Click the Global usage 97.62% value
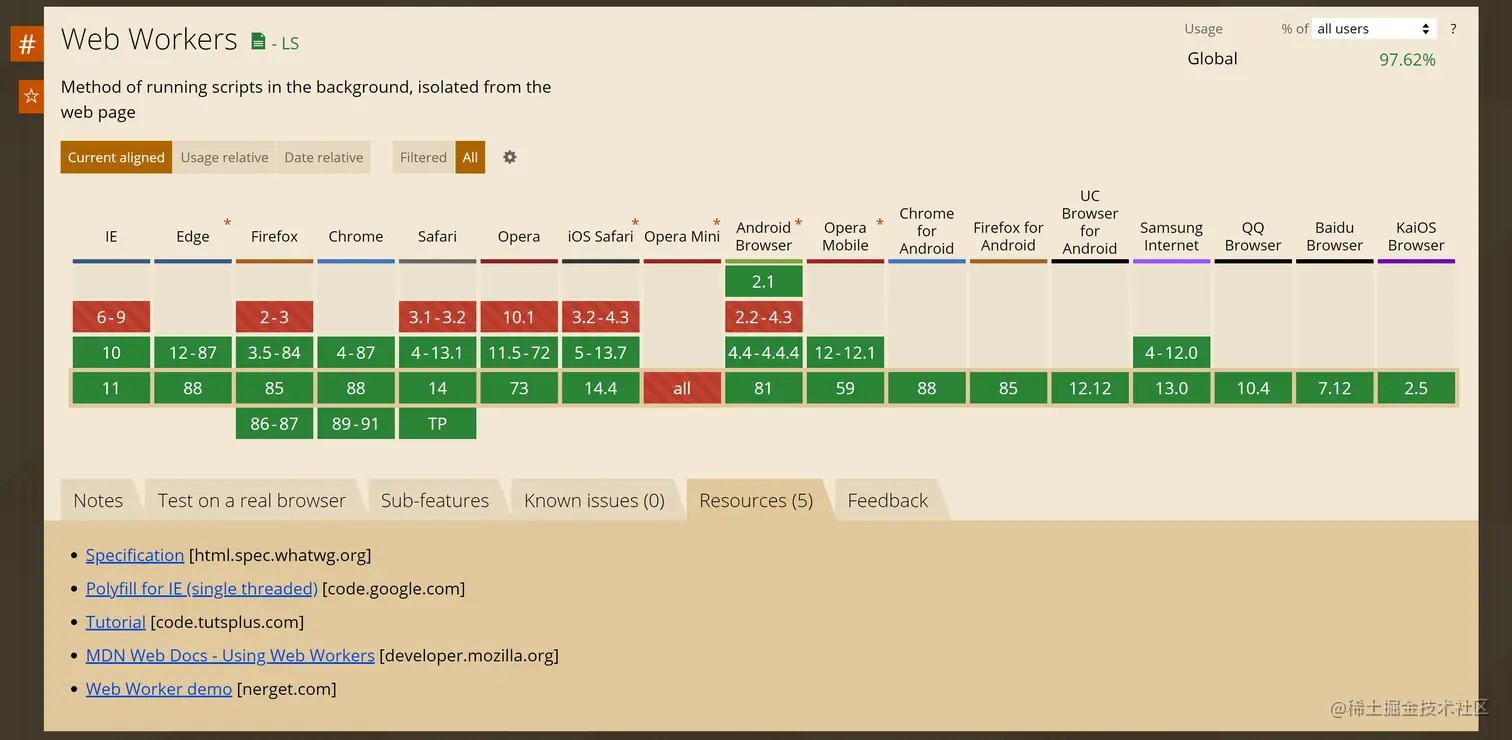Viewport: 1512px width, 740px height. pyautogui.click(x=1407, y=60)
